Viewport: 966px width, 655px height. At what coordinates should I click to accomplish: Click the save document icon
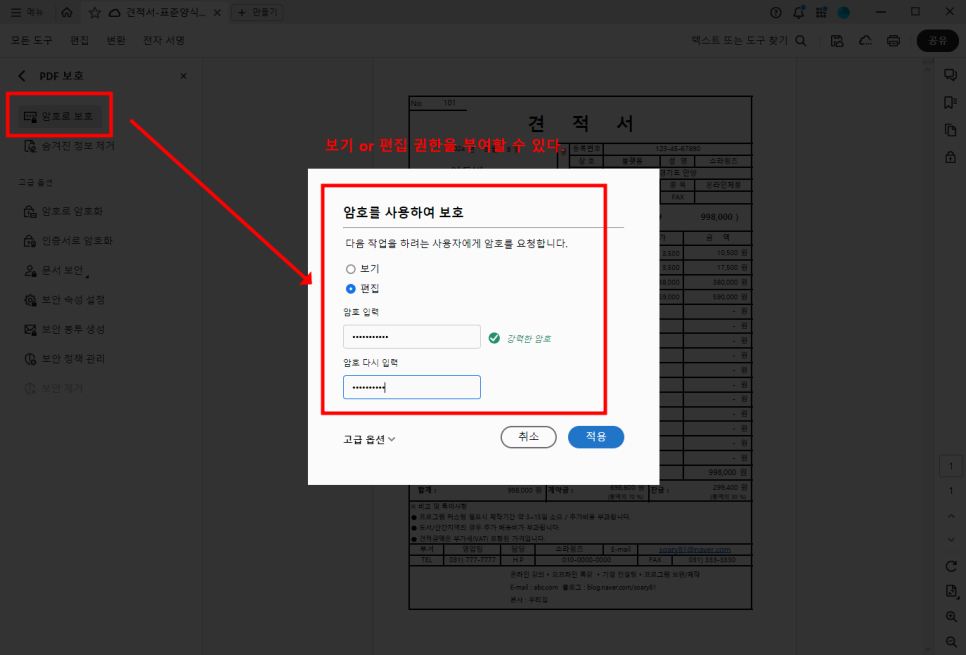click(837, 41)
